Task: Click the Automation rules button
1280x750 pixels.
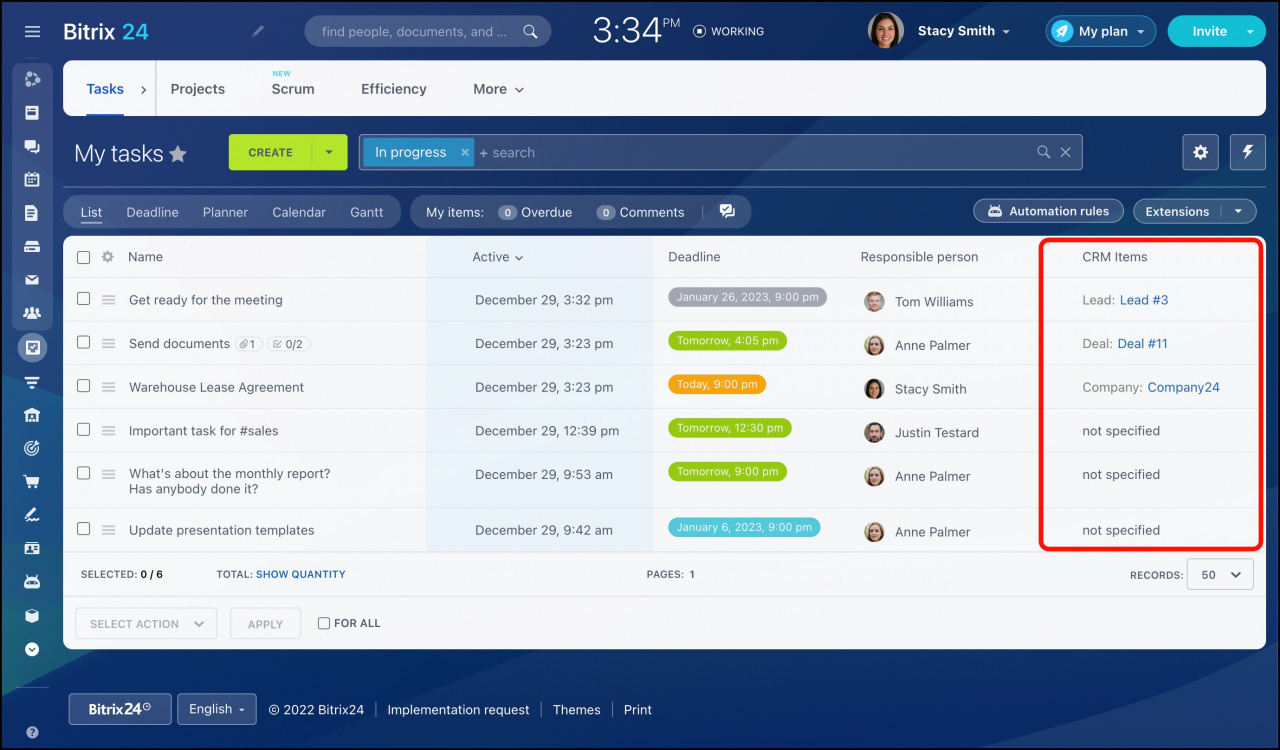Action: click(x=1047, y=211)
